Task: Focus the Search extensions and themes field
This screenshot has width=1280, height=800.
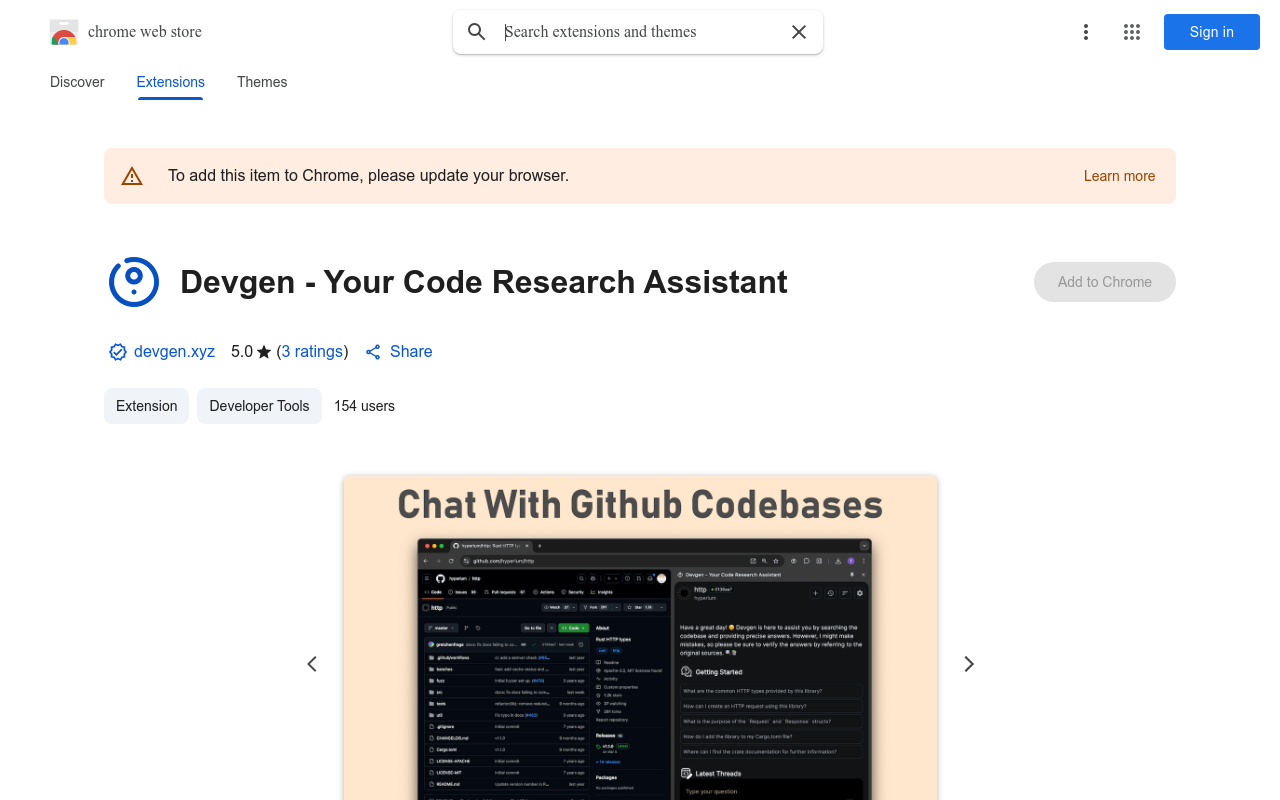Action: pos(640,32)
